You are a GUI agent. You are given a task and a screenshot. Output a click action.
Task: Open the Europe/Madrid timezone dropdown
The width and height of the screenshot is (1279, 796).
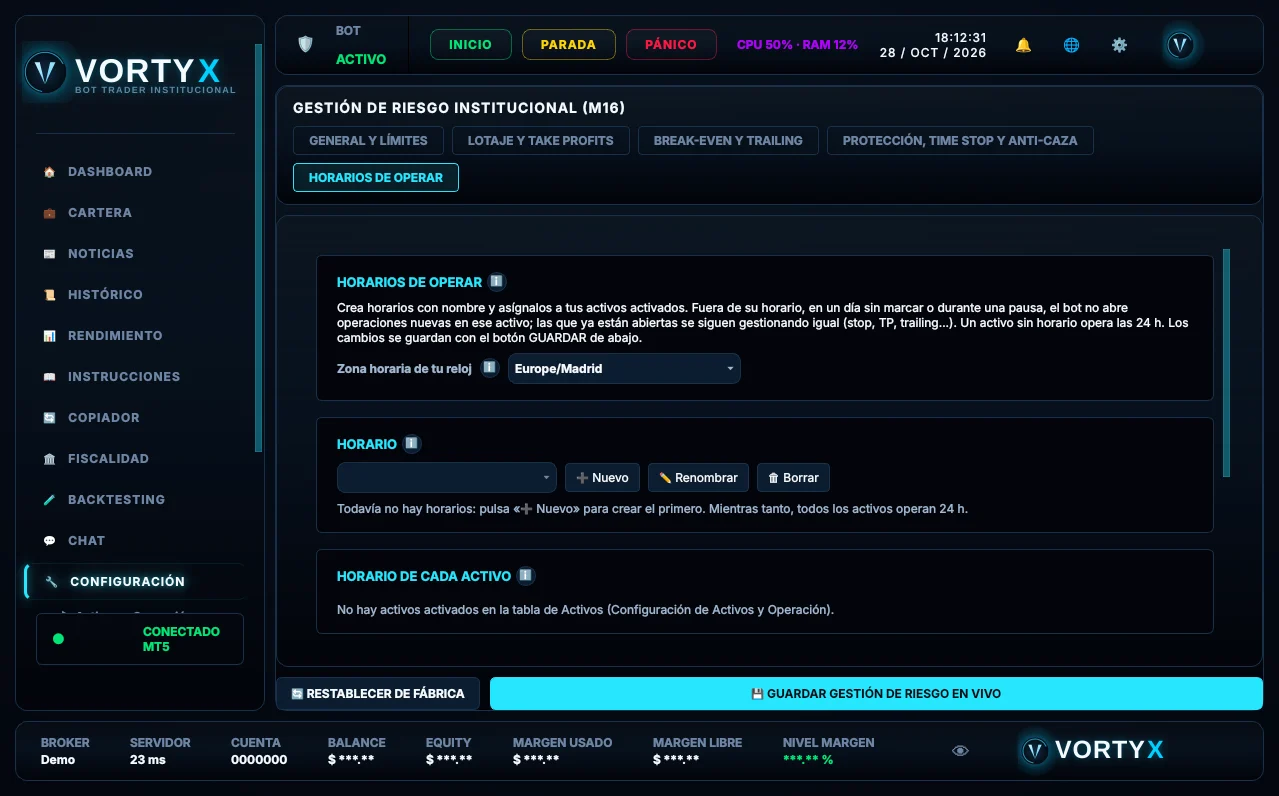click(x=624, y=369)
